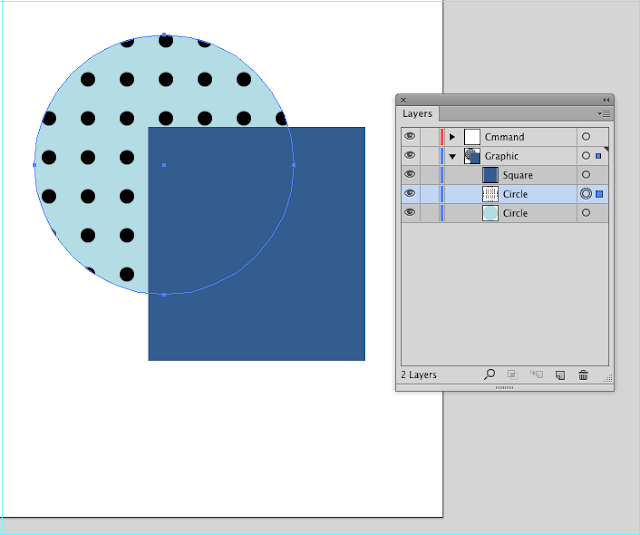
Task: Hide the Graphic layer with its eye icon
Action: [x=410, y=155]
